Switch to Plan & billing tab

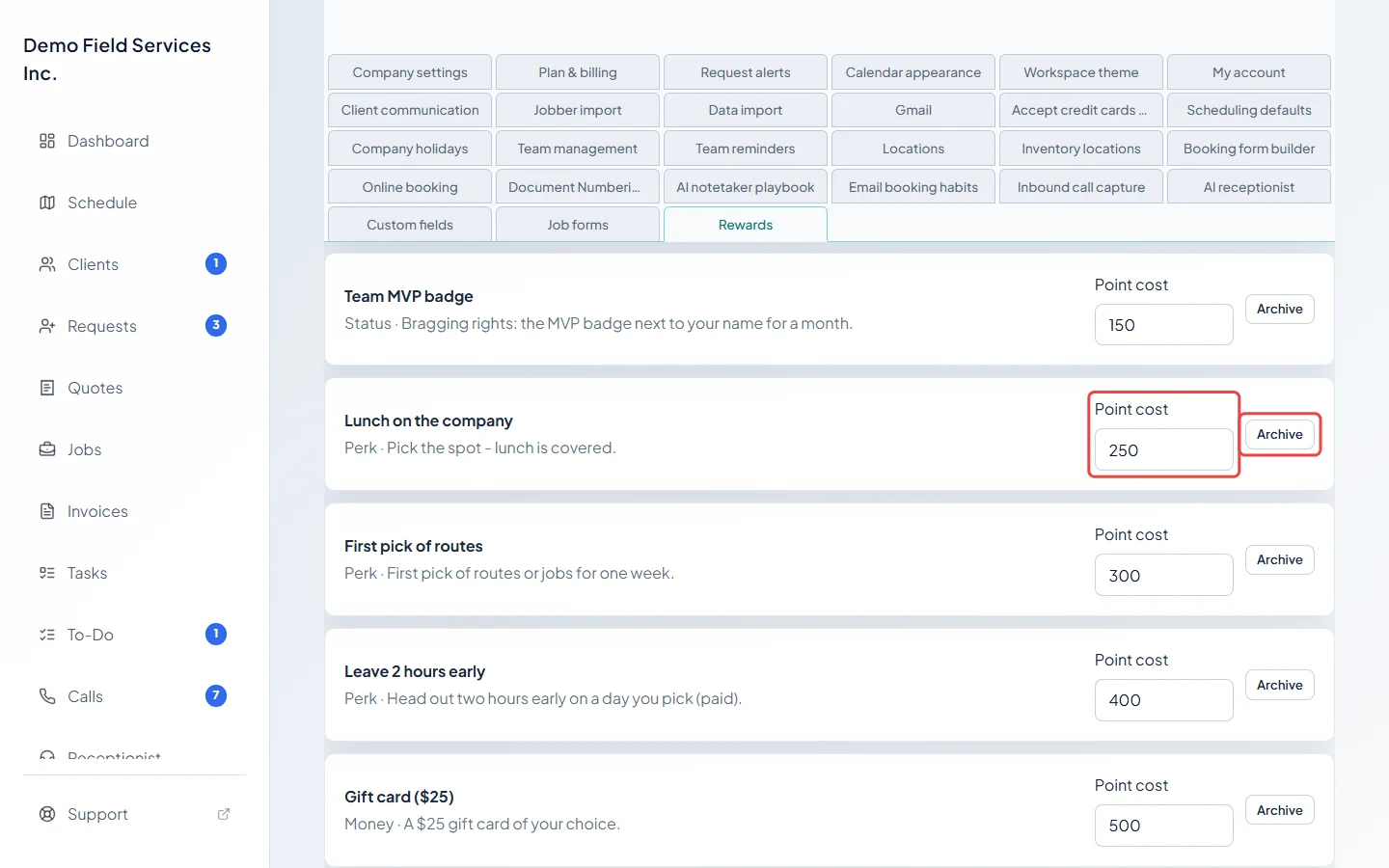tap(578, 72)
